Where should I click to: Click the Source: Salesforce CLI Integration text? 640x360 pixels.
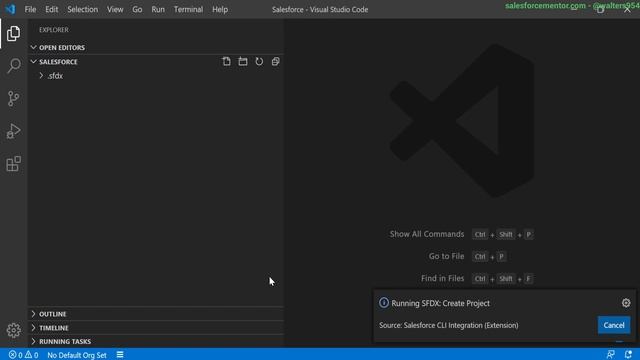tap(449, 325)
